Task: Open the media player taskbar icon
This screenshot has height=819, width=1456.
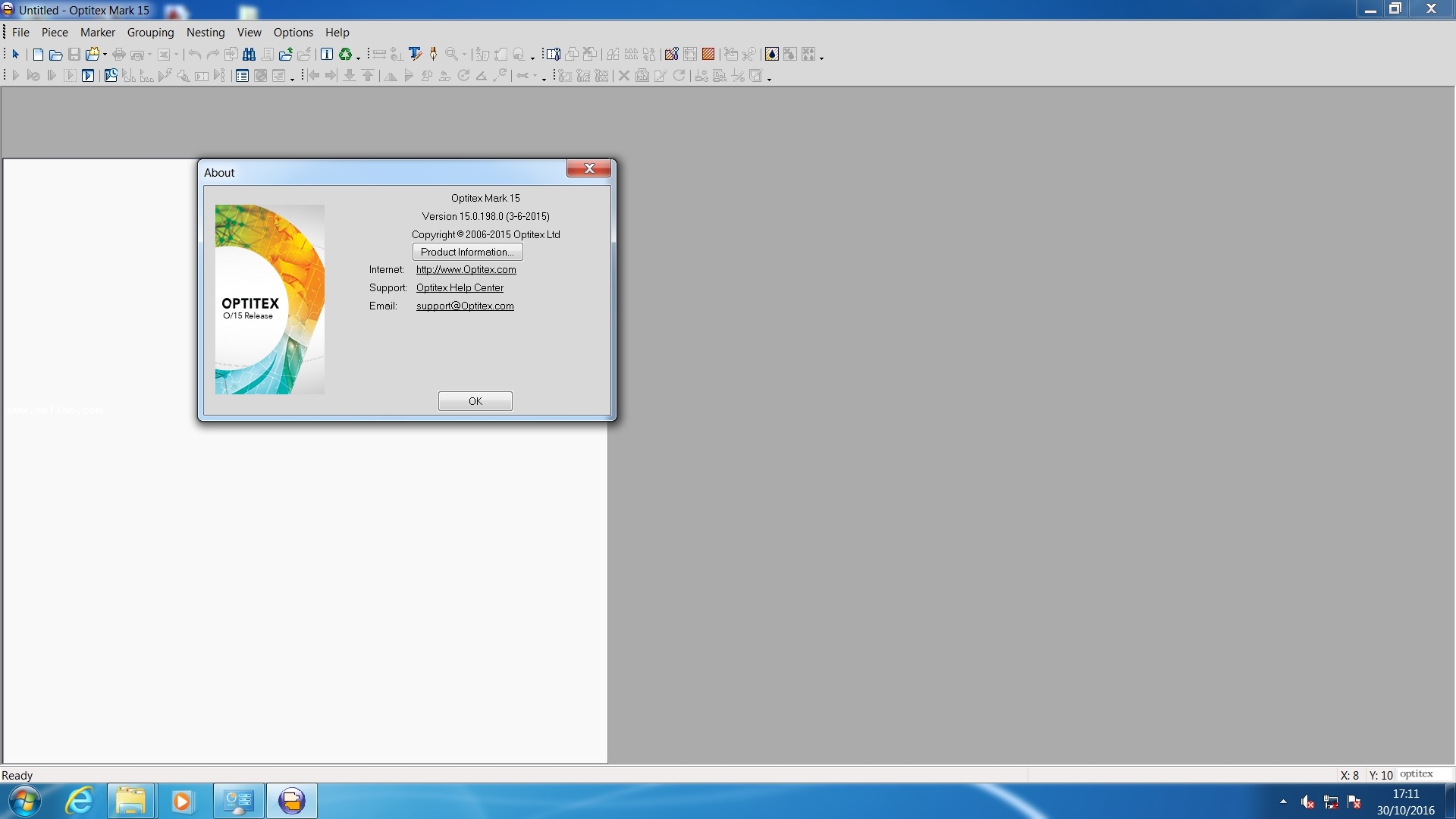Action: click(182, 801)
